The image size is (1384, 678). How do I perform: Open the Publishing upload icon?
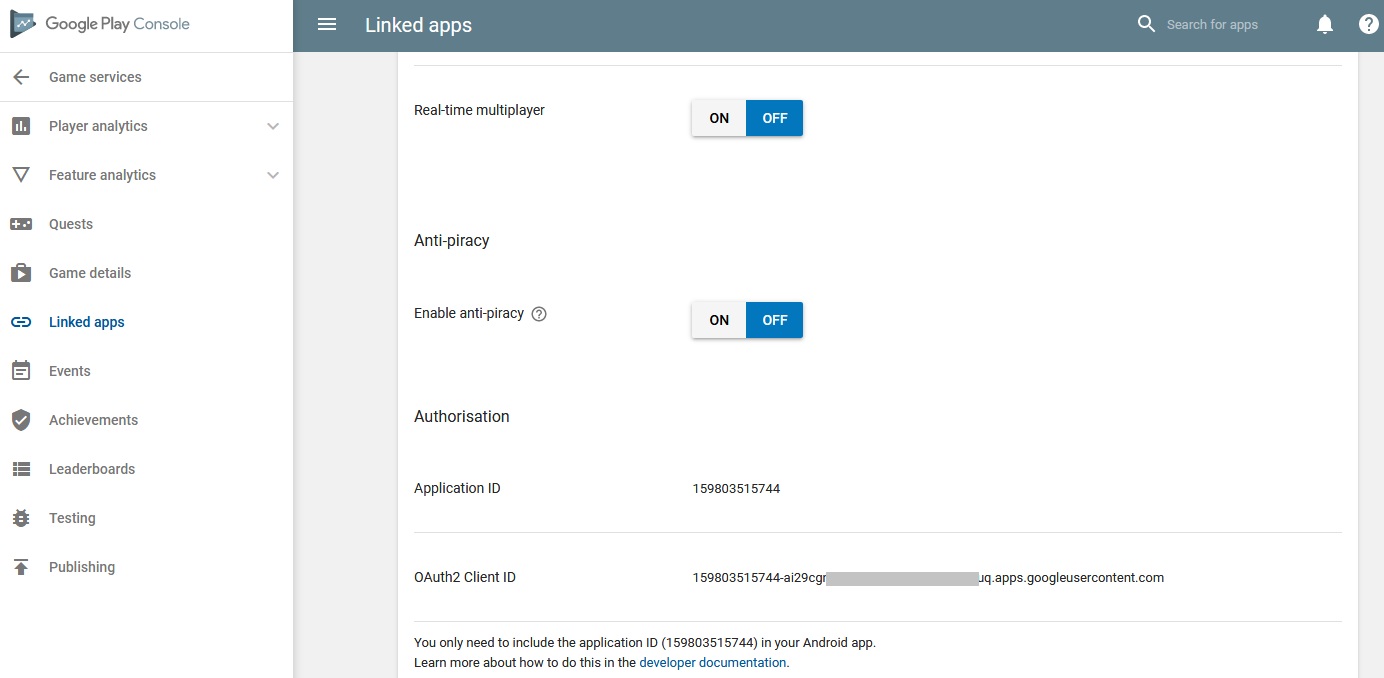click(x=21, y=567)
